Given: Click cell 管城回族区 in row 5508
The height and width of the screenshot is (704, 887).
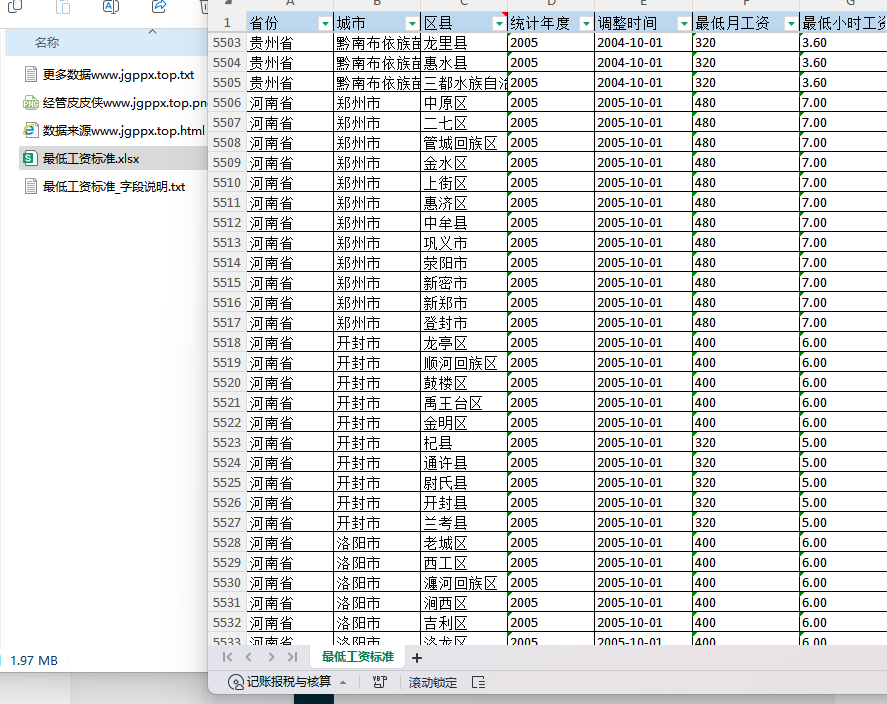Looking at the screenshot, I should pyautogui.click(x=464, y=143).
